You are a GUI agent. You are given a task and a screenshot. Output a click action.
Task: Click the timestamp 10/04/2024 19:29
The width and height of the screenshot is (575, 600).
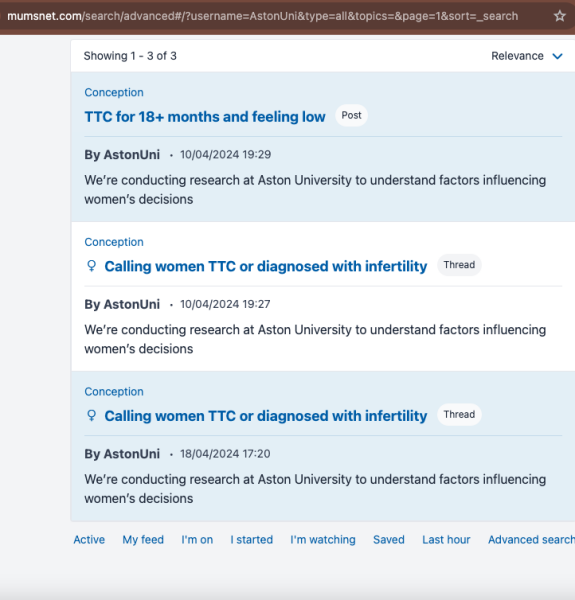[226, 155]
